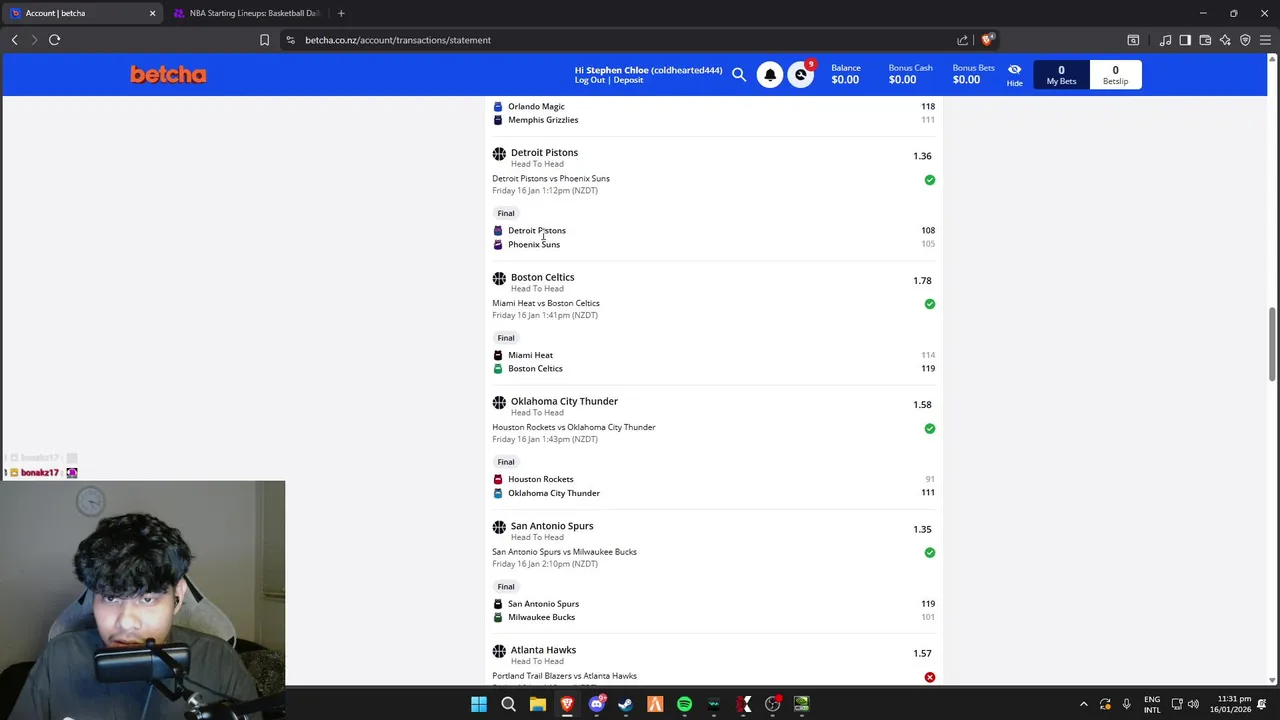Open the Brave VPN shield icon
Image resolution: width=1280 pixels, height=720 pixels.
1245,40
